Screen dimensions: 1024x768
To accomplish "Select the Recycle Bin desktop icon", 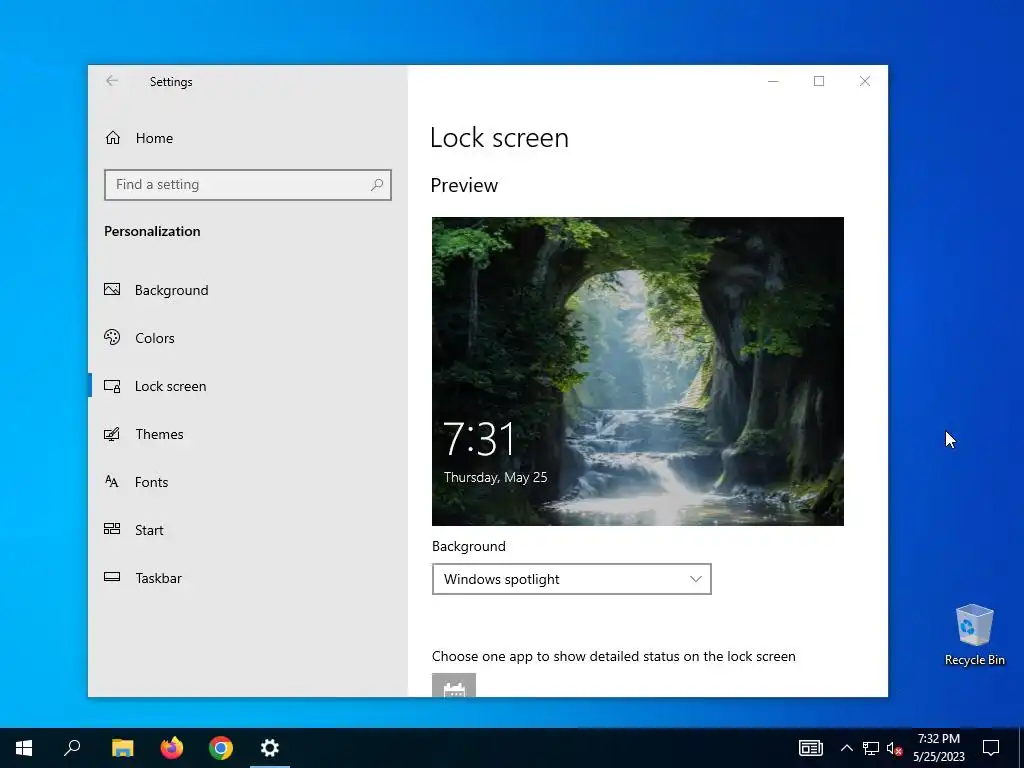I will coord(974,635).
